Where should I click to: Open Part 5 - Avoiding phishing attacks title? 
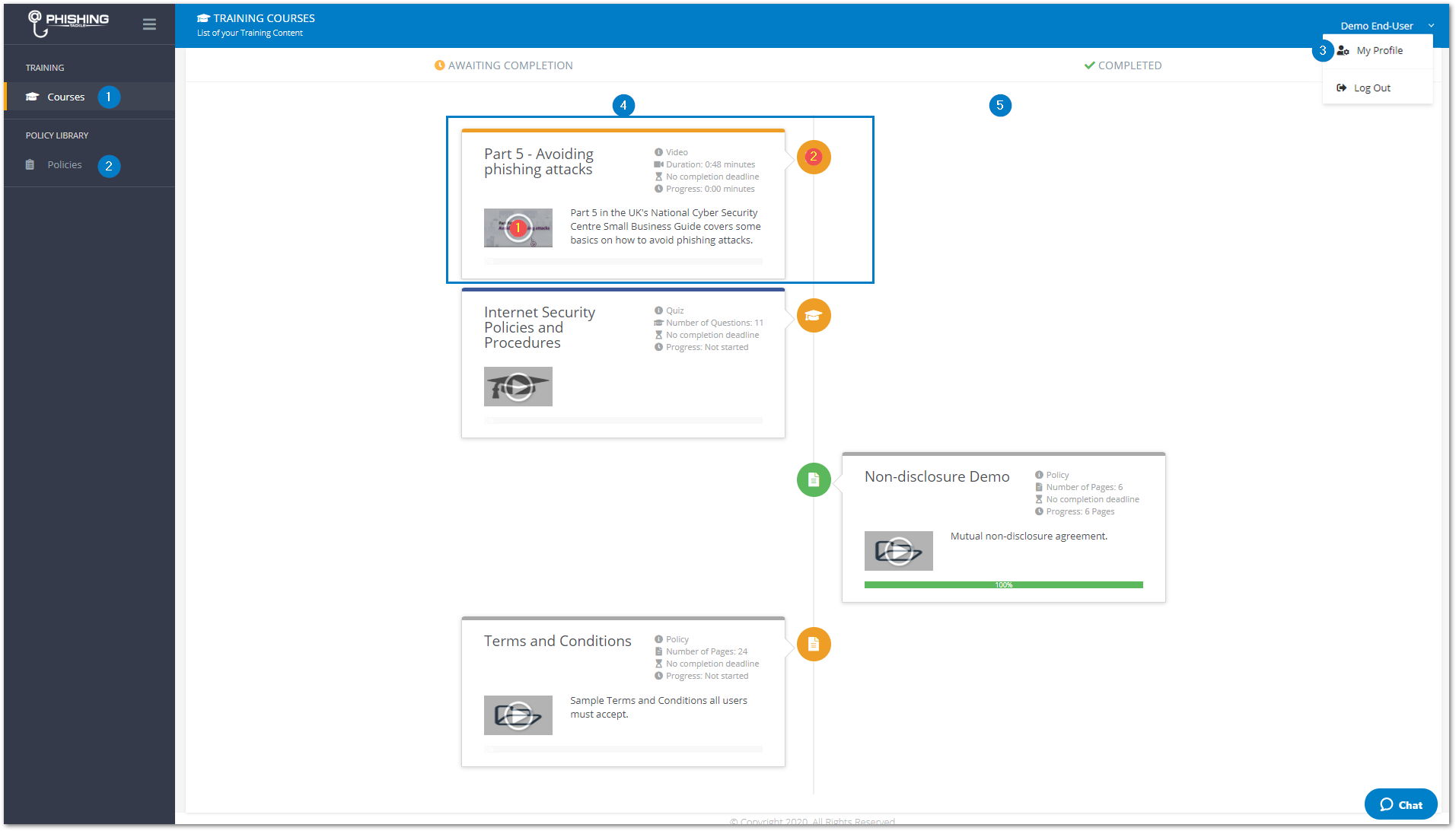539,161
